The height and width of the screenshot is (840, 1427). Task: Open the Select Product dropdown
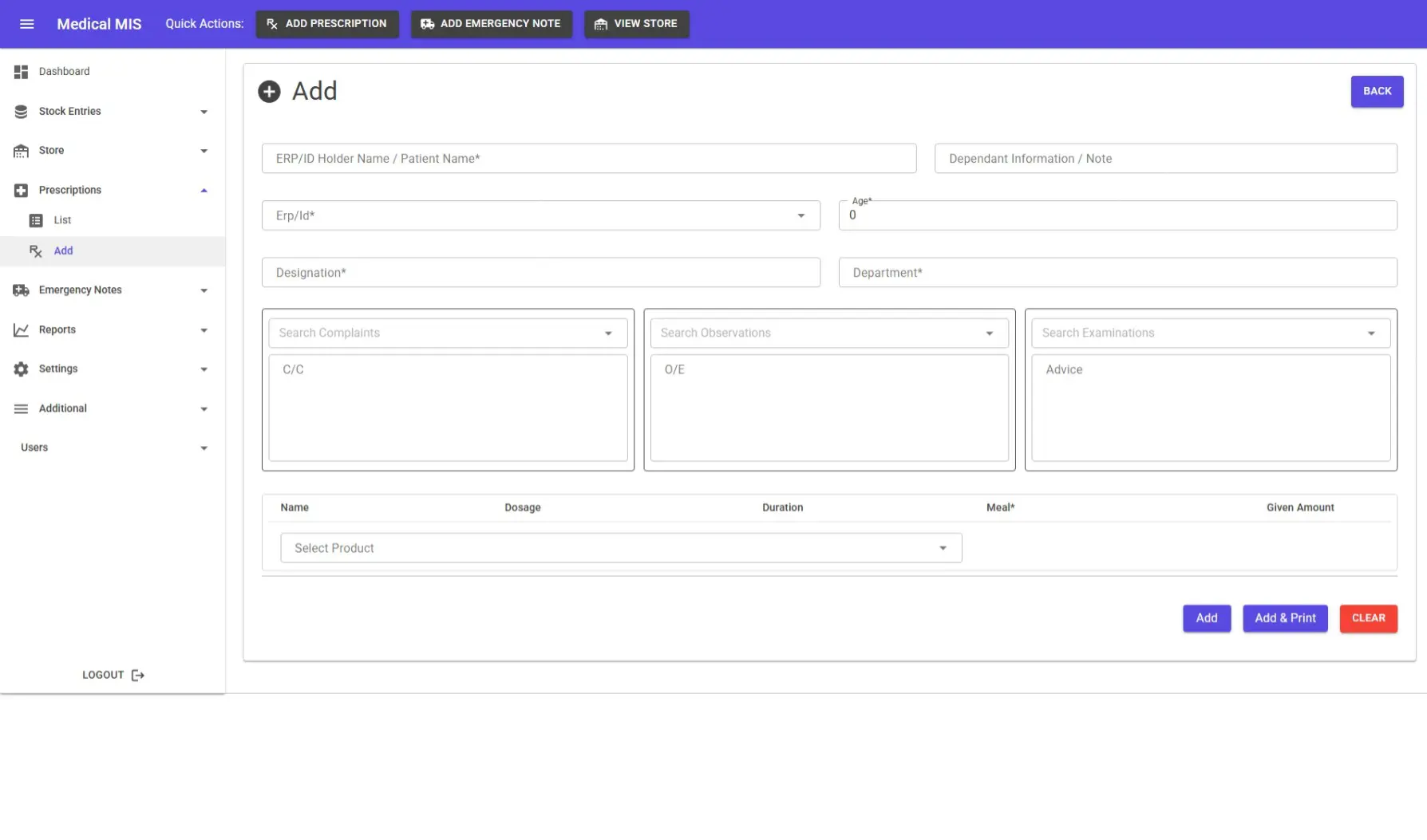point(943,548)
